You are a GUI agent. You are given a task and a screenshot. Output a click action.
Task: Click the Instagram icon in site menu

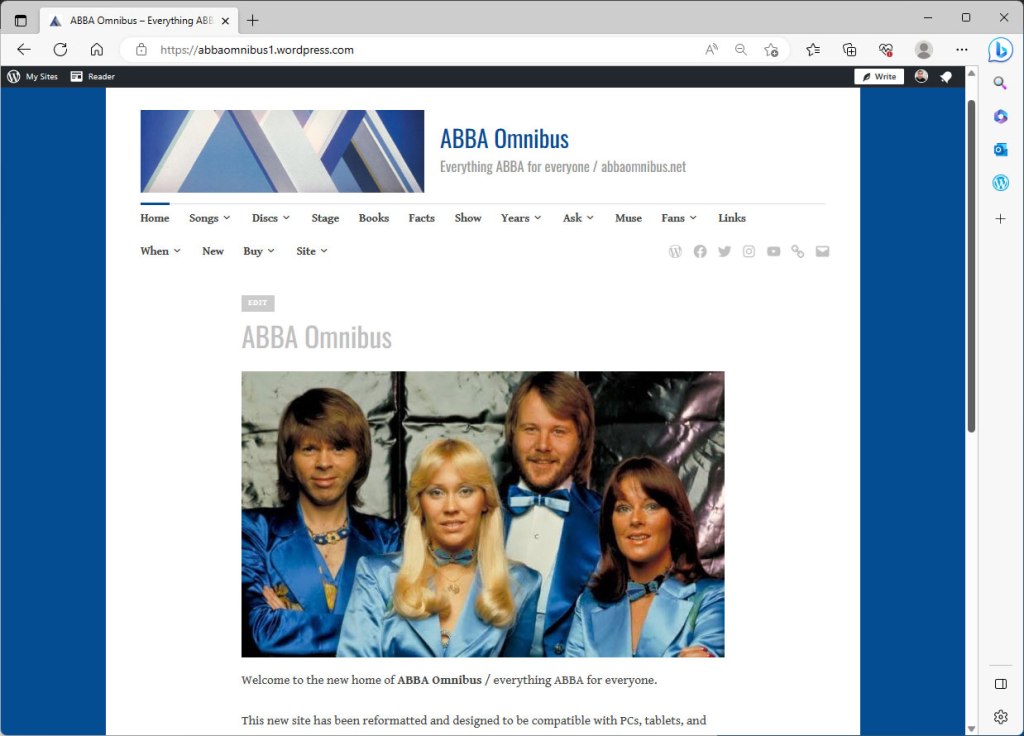[749, 252]
